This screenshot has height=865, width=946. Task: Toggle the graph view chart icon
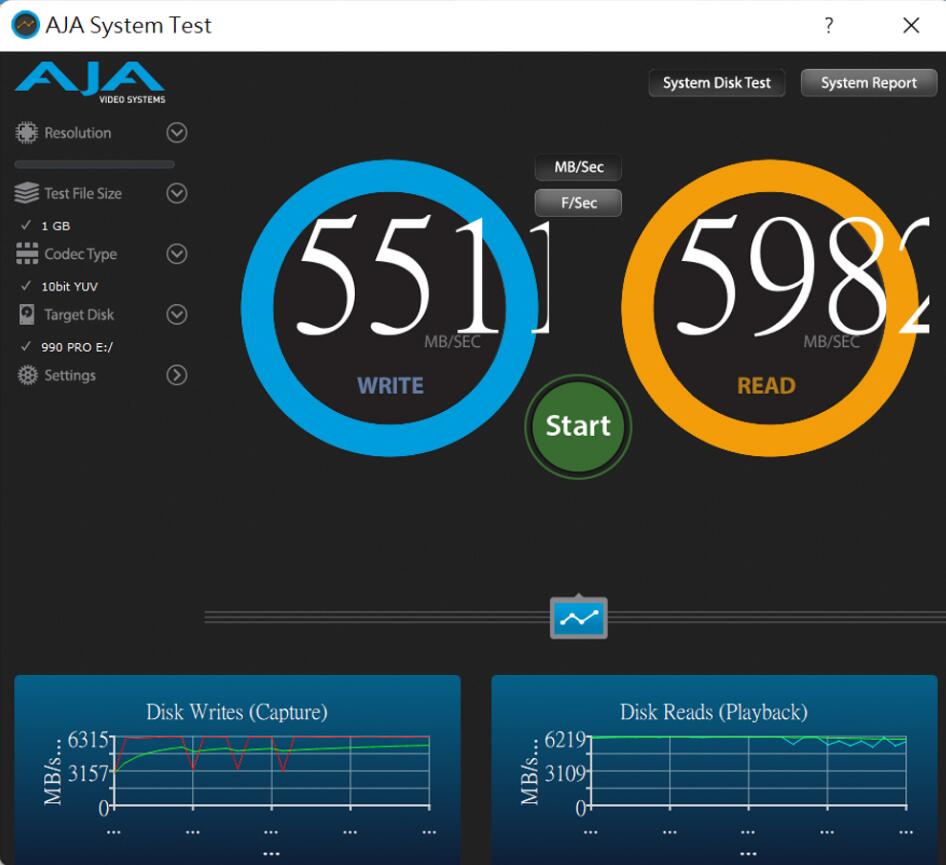(x=579, y=618)
